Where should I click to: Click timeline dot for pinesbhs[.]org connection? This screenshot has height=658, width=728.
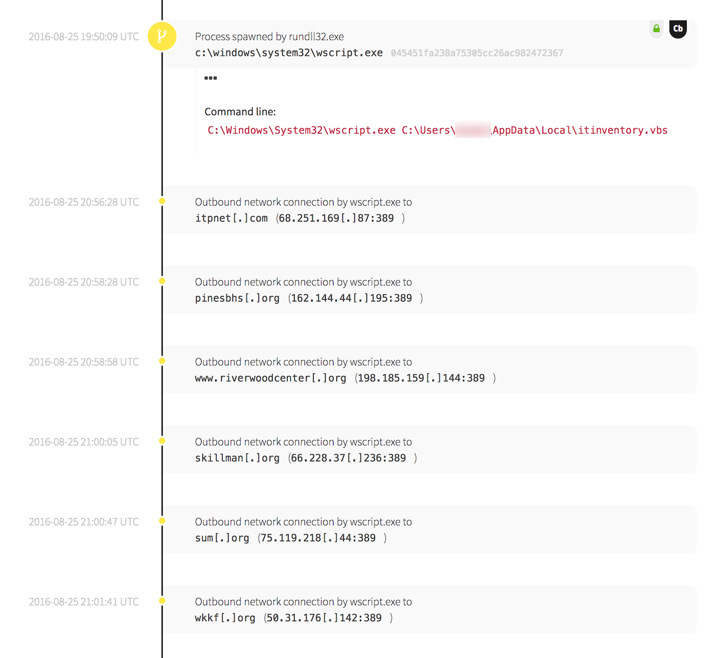162,282
